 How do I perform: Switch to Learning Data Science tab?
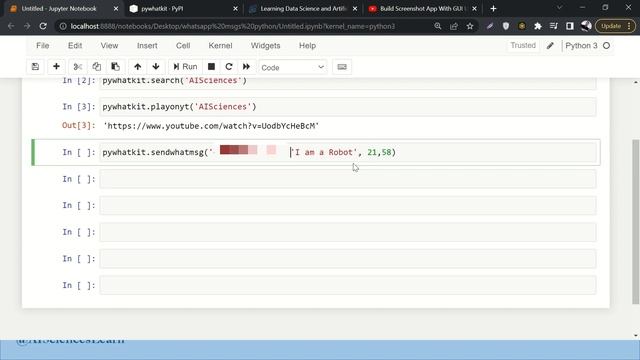coord(303,9)
